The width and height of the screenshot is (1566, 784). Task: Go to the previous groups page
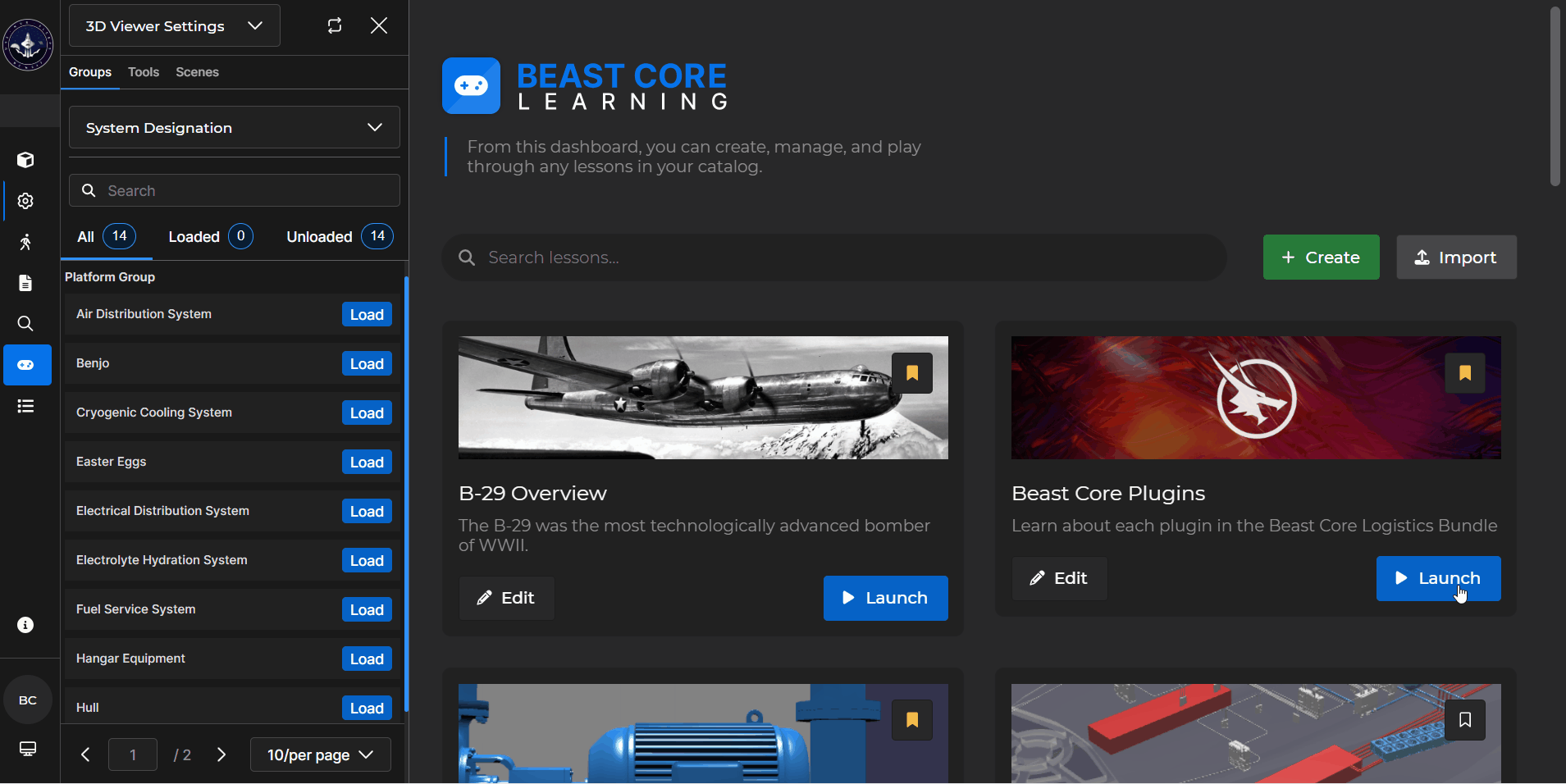coord(85,754)
